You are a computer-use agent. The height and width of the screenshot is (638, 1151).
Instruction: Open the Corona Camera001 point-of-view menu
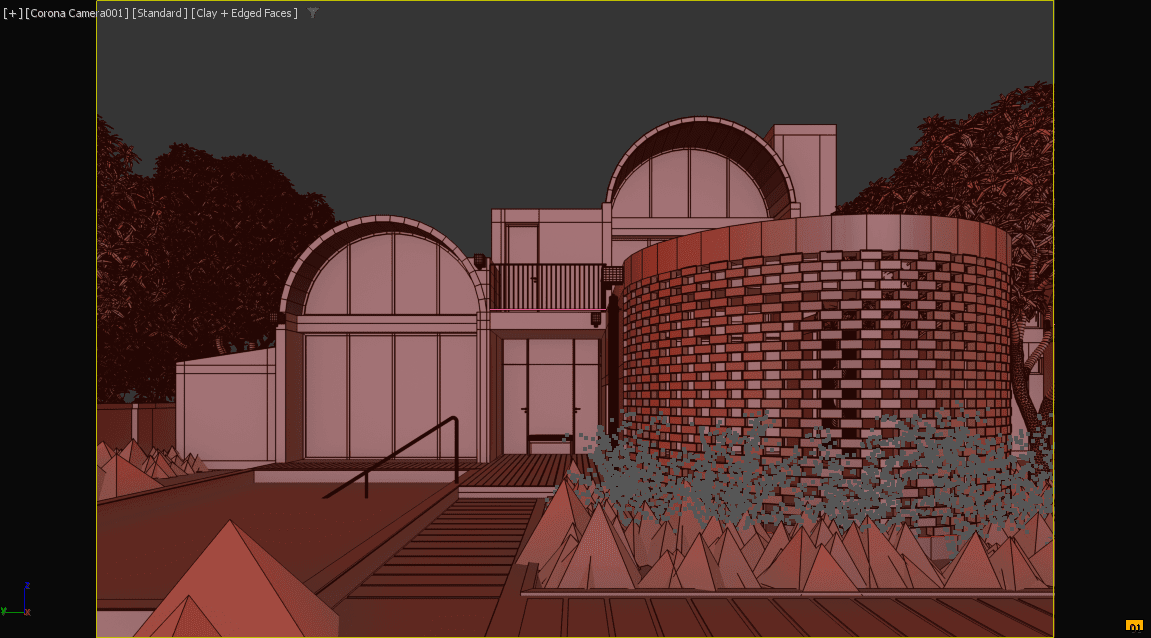(77, 13)
